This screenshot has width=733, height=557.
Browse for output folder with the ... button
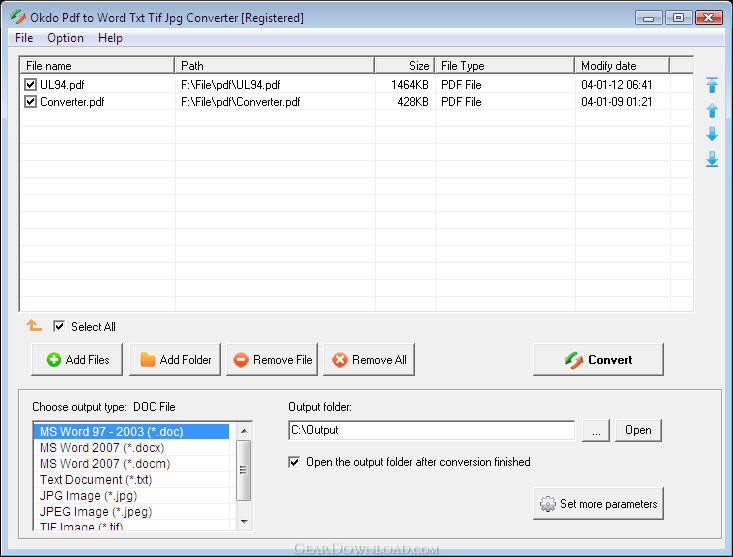596,430
